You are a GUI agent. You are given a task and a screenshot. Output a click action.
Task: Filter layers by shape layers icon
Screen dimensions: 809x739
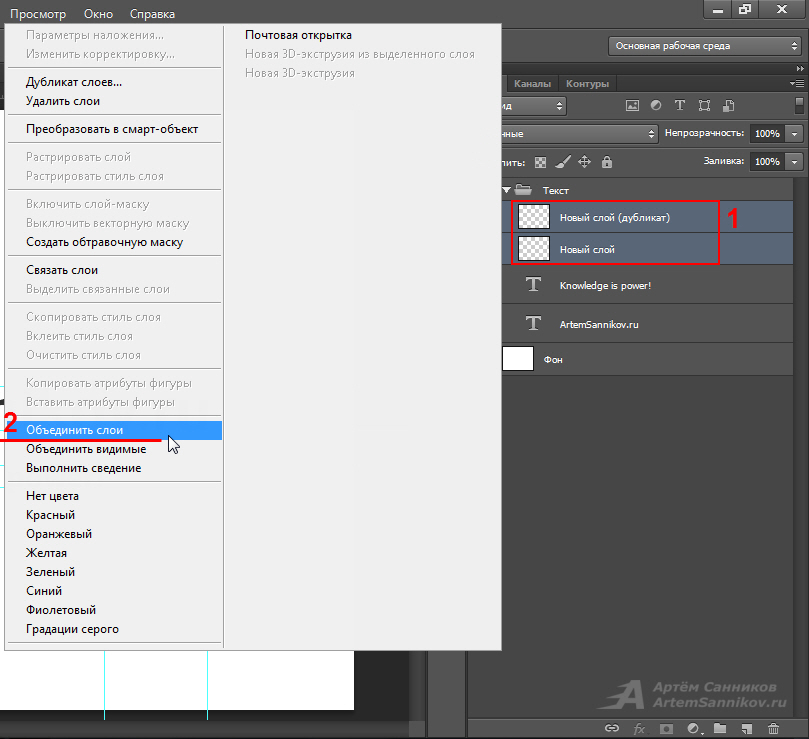coord(704,106)
